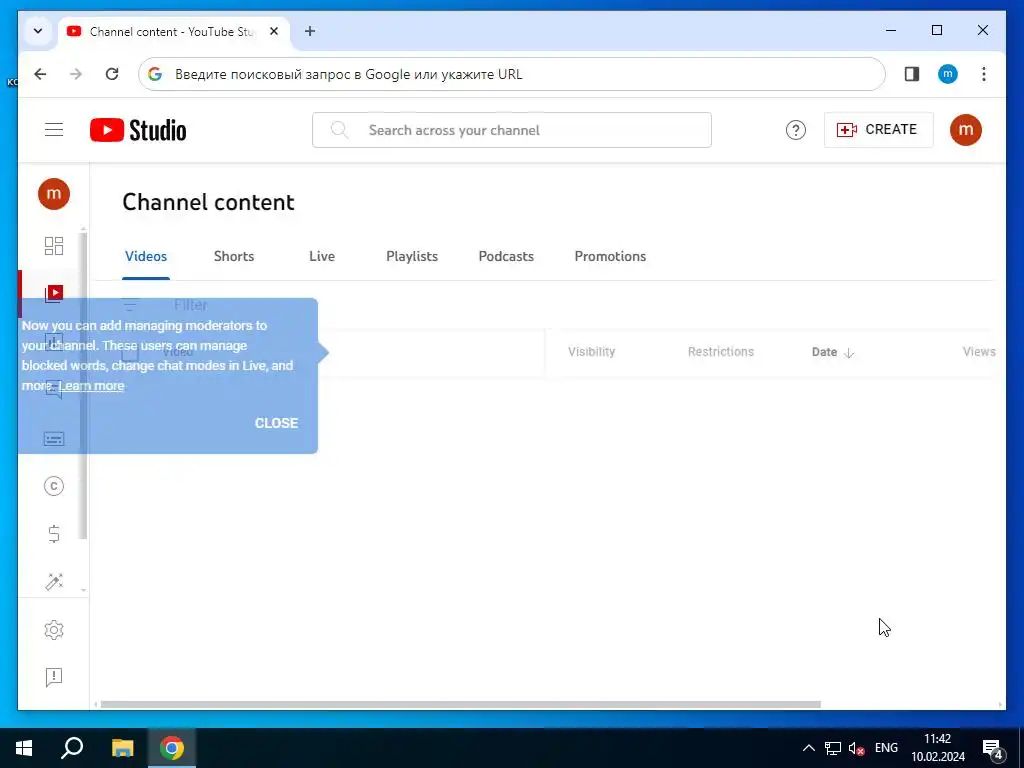The image size is (1024, 768).
Task: Open the help question mark icon
Action: pyautogui.click(x=795, y=130)
